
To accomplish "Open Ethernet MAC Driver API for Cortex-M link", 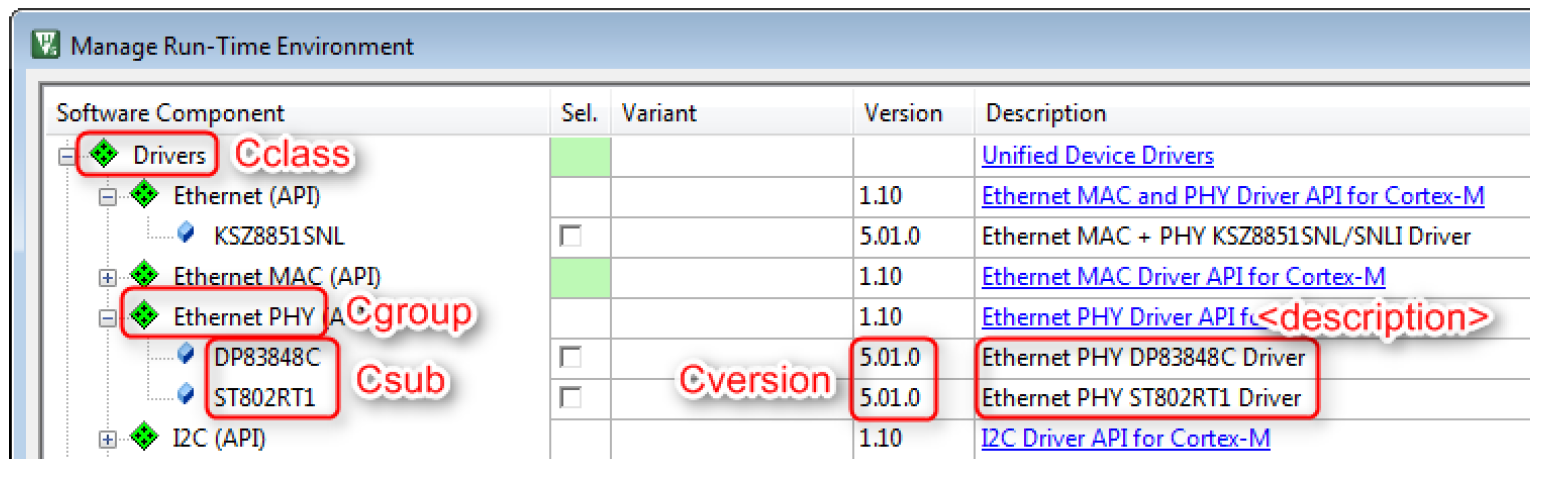I will coord(1184,276).
